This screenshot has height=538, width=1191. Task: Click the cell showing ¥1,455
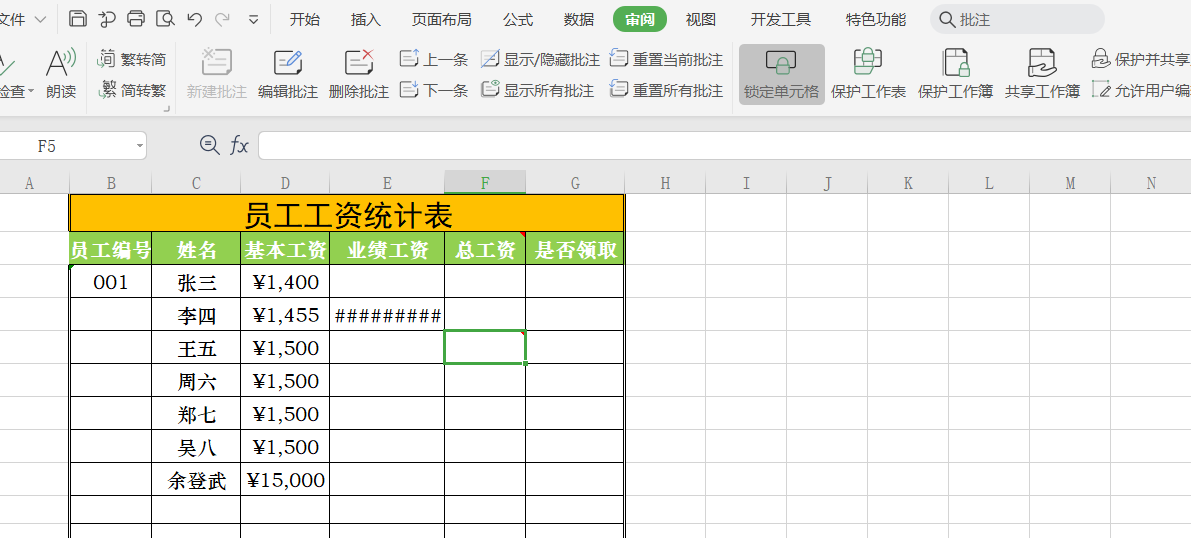click(x=285, y=315)
